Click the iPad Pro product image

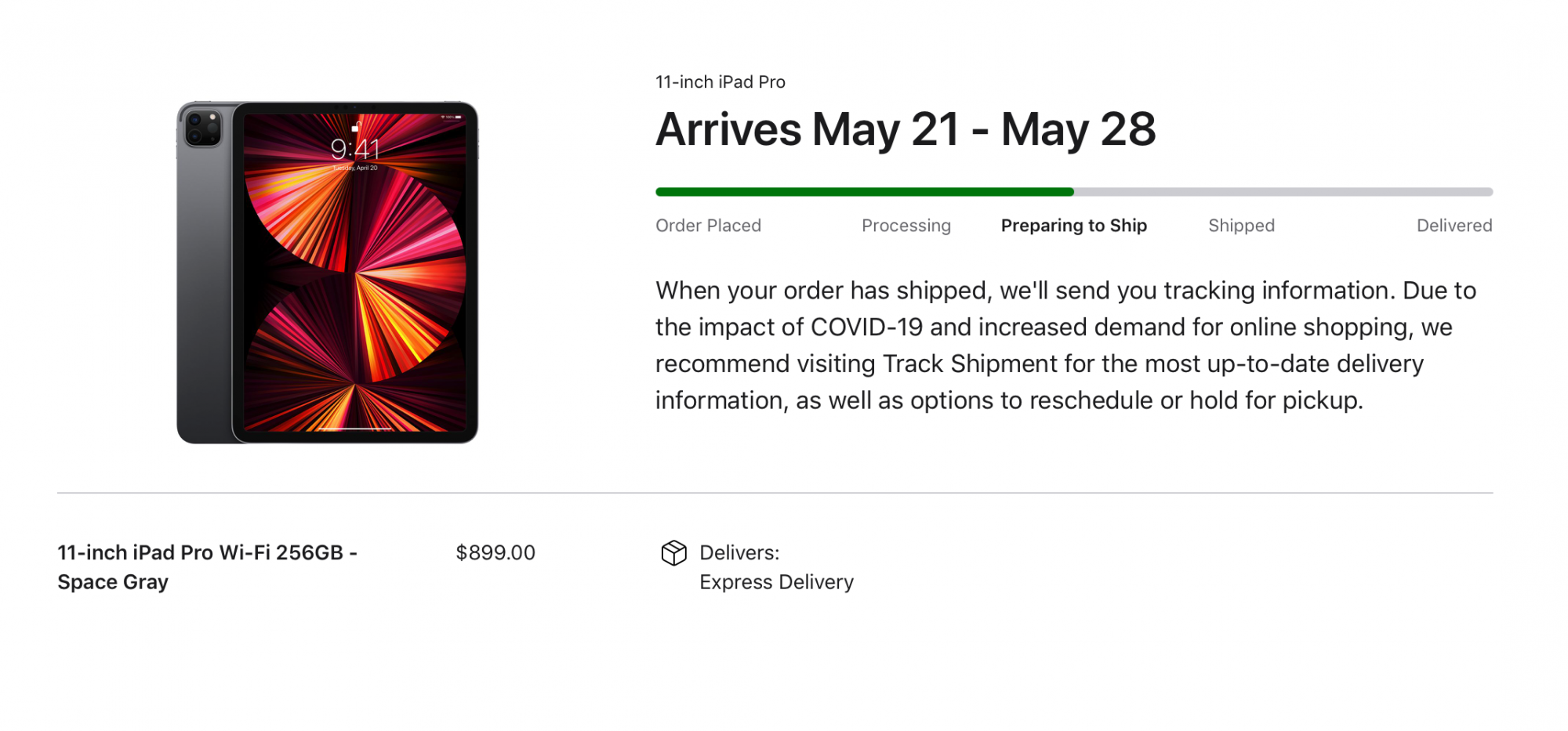328,272
